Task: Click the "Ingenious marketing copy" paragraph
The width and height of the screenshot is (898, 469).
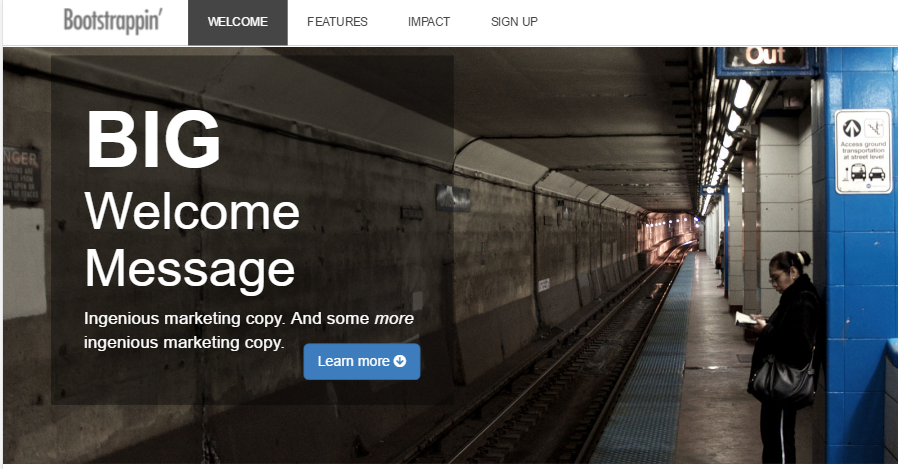Action: [x=249, y=330]
